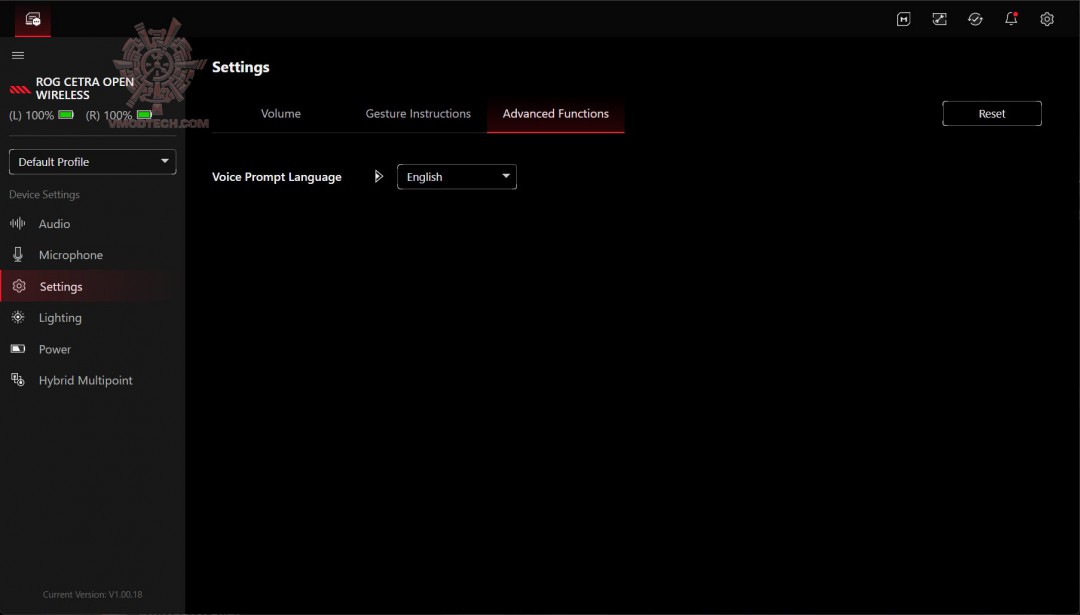The height and width of the screenshot is (615, 1080).
Task: Select Settings in the sidebar
Action: (92, 286)
